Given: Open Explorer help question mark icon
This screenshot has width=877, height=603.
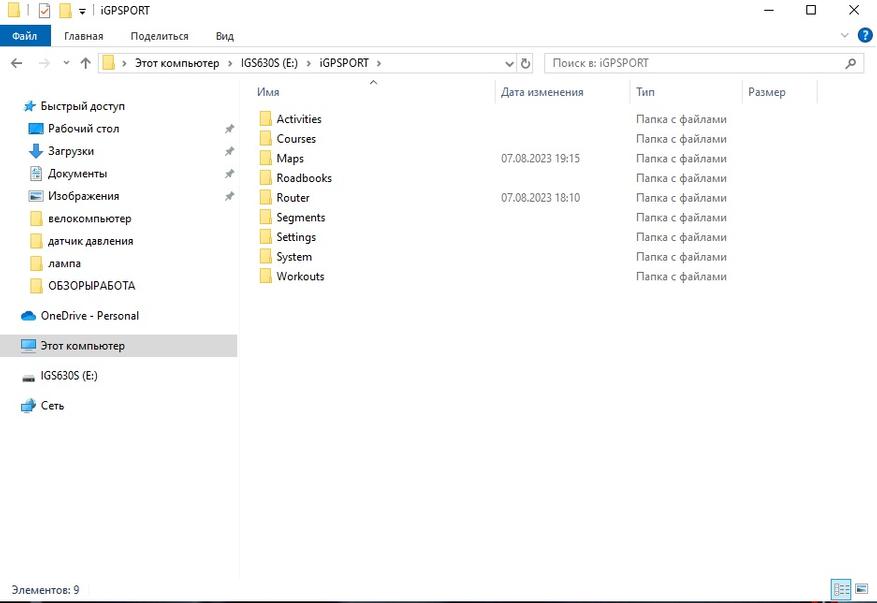Looking at the screenshot, I should [865, 35].
